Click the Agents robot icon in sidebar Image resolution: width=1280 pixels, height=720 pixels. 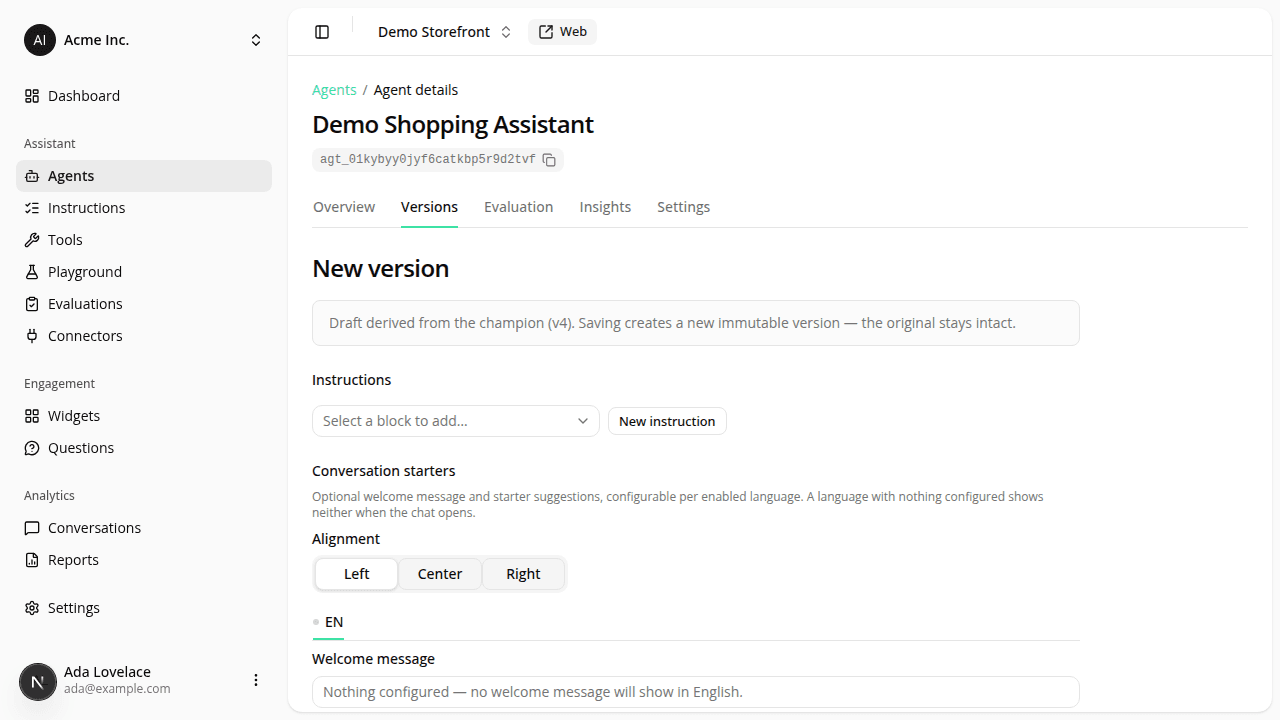tap(32, 176)
